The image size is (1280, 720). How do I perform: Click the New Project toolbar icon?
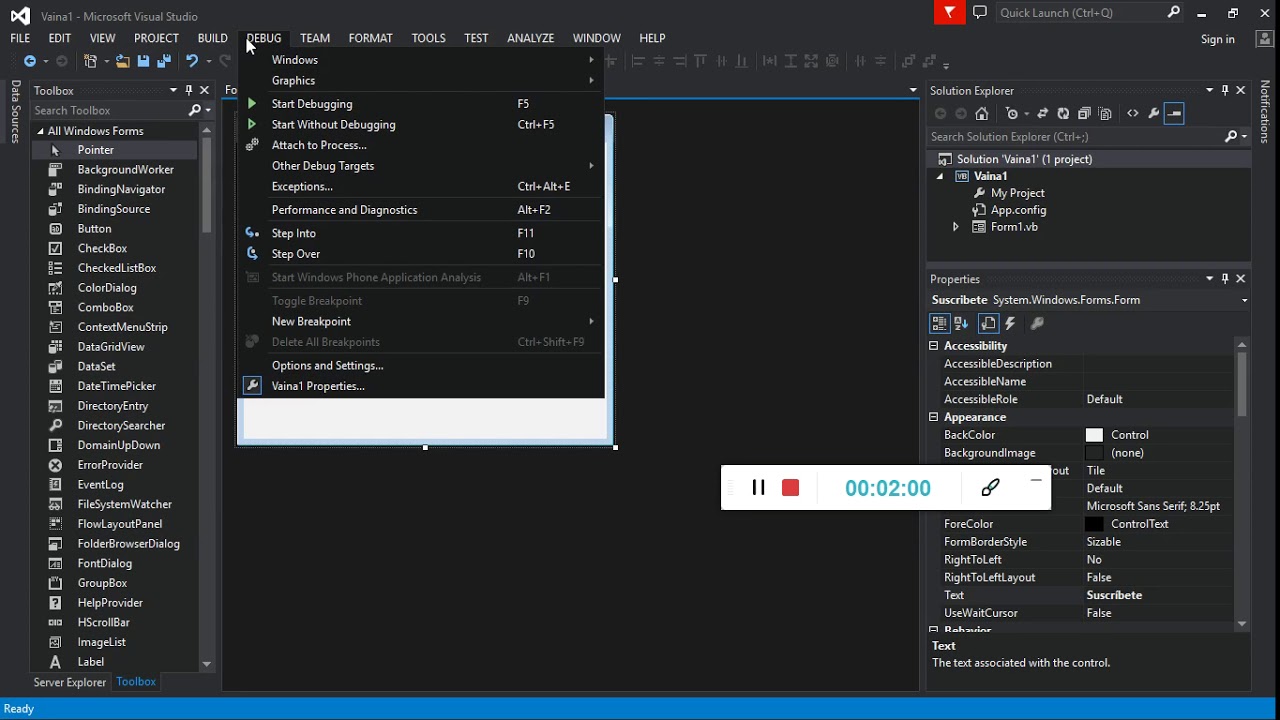pos(91,61)
